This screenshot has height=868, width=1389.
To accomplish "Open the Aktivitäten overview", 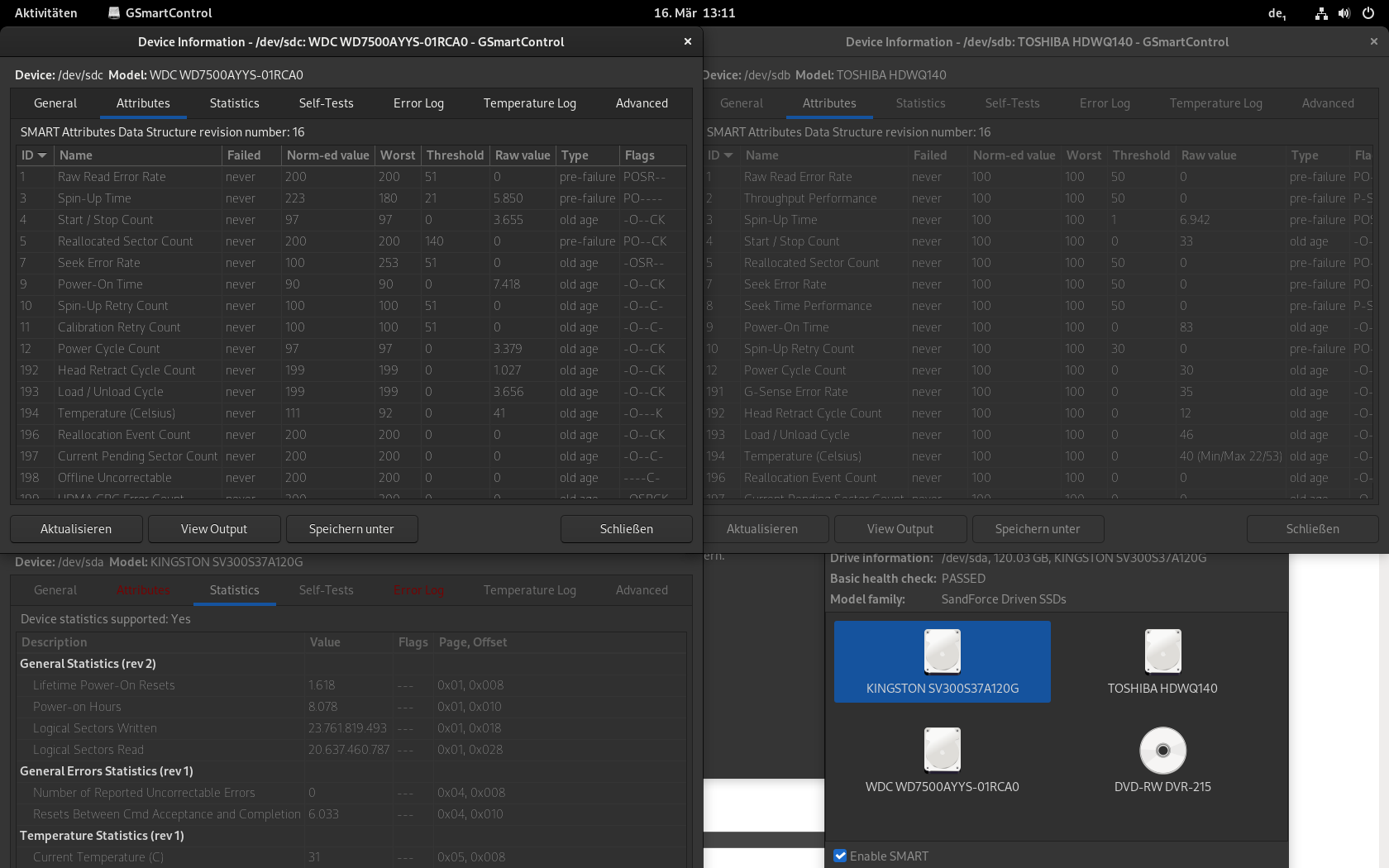I will click(x=46, y=13).
